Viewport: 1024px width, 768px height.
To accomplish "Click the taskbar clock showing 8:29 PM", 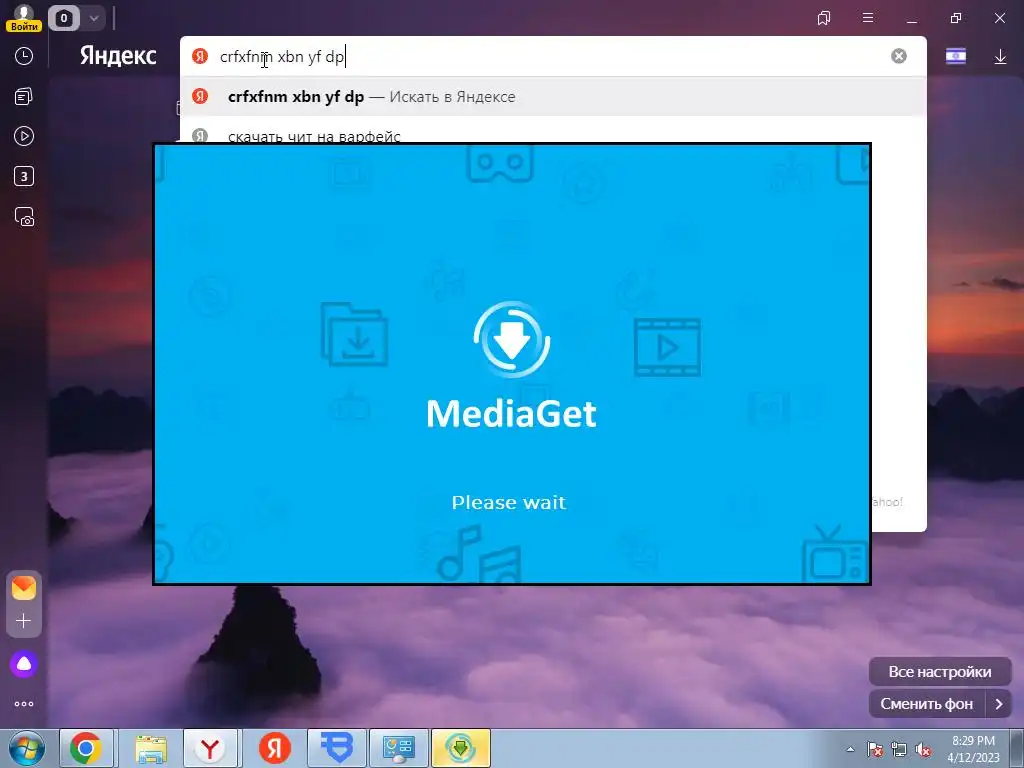I will (x=973, y=749).
